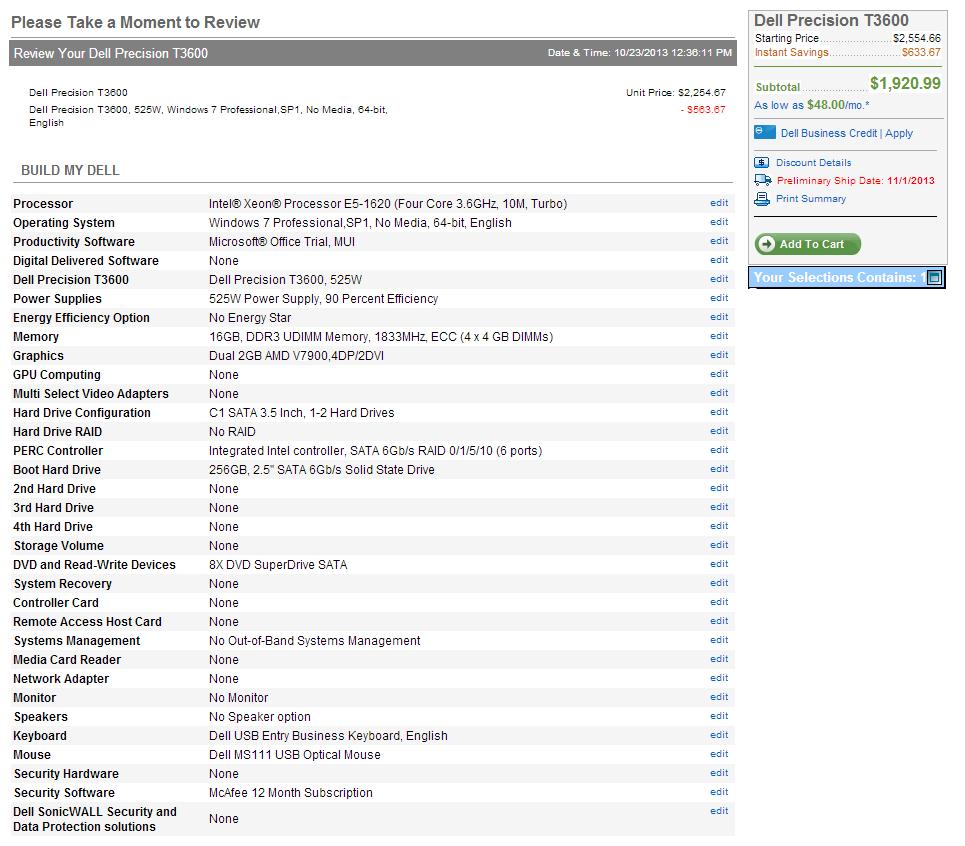
Task: Click the Instant Savings $633.67 line
Action: [847, 52]
